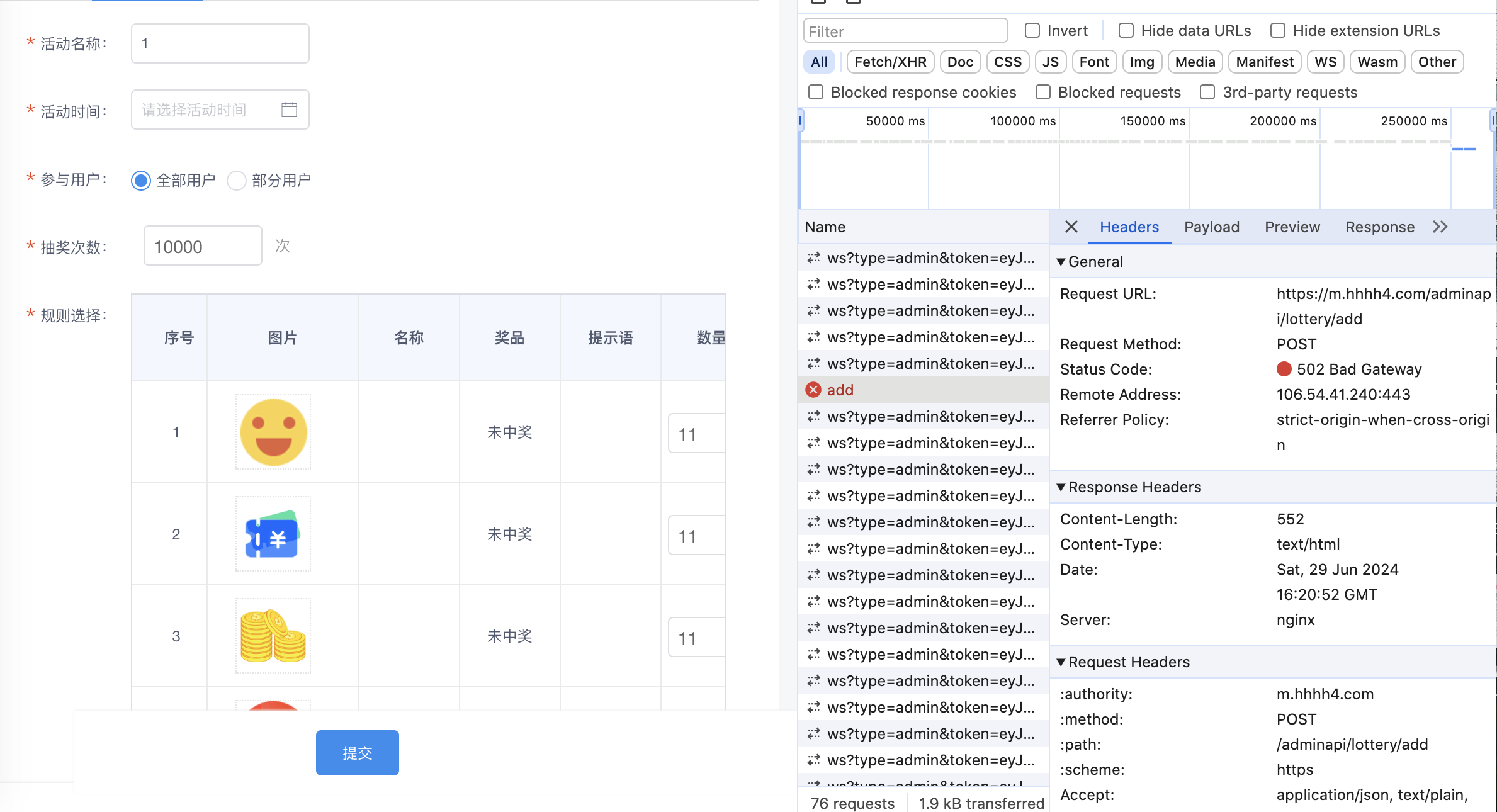1497x812 pixels.
Task: Focus the quantity input in row 3
Action: point(697,638)
